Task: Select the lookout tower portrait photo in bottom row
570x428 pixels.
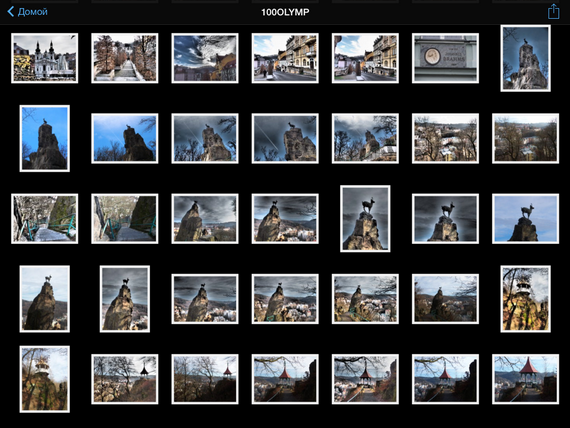Action: click(45, 379)
